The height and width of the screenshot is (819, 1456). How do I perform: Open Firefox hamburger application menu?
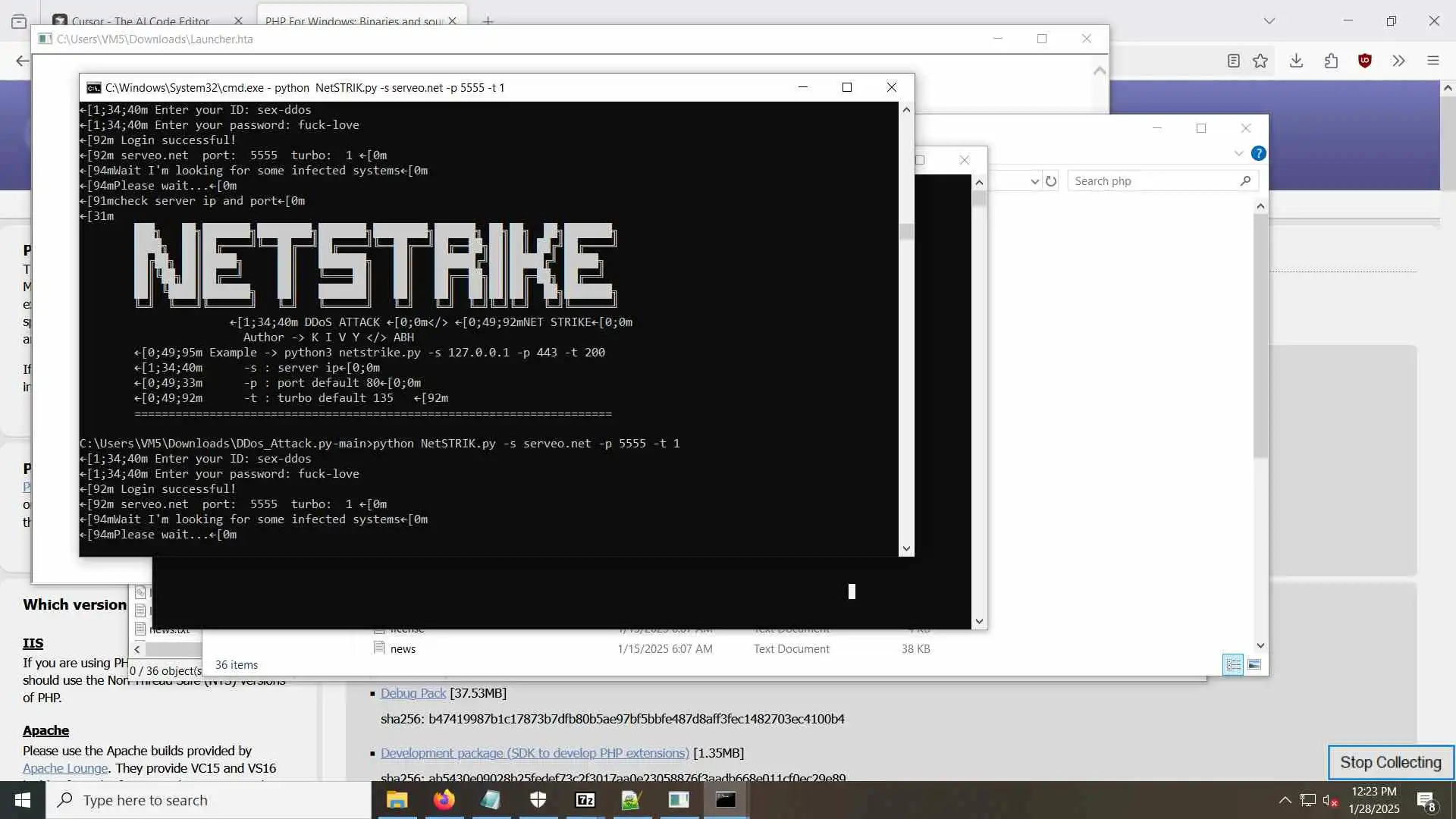[1432, 61]
